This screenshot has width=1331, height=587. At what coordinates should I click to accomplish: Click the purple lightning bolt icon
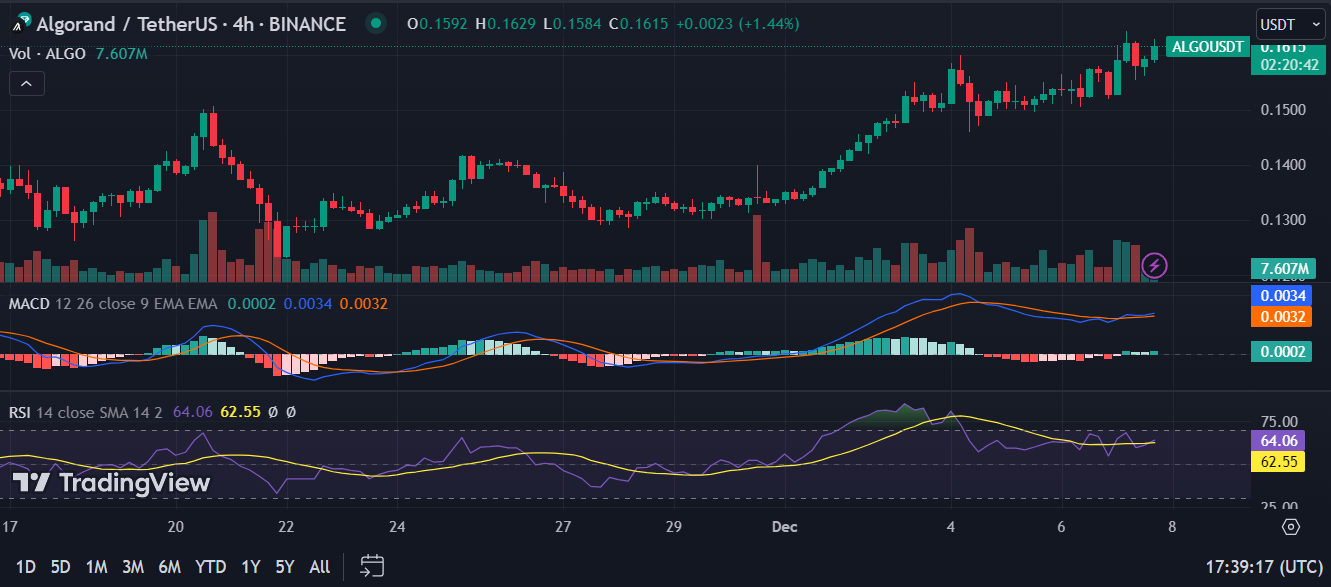[1155, 265]
